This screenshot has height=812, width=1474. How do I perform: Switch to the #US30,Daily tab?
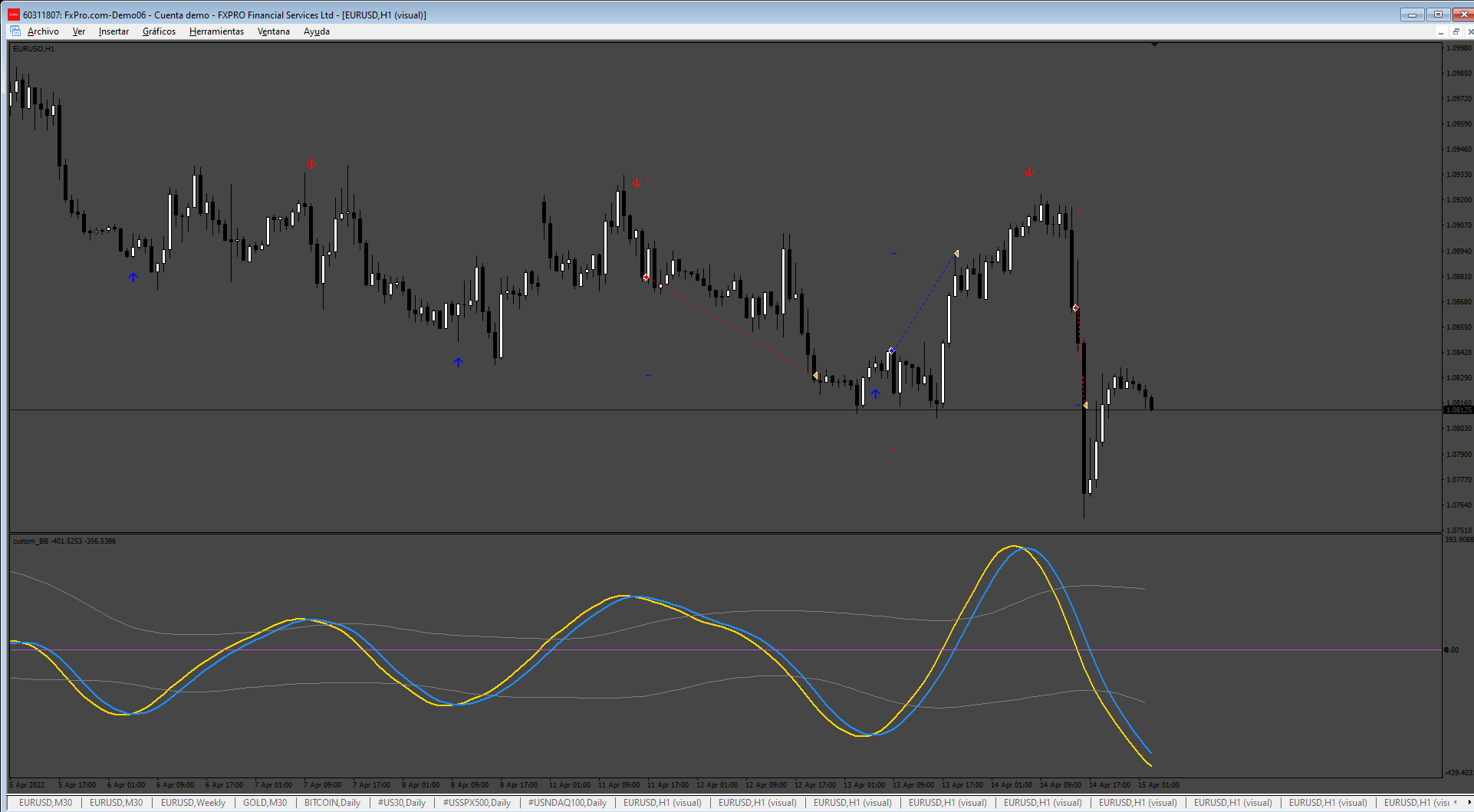click(x=402, y=803)
